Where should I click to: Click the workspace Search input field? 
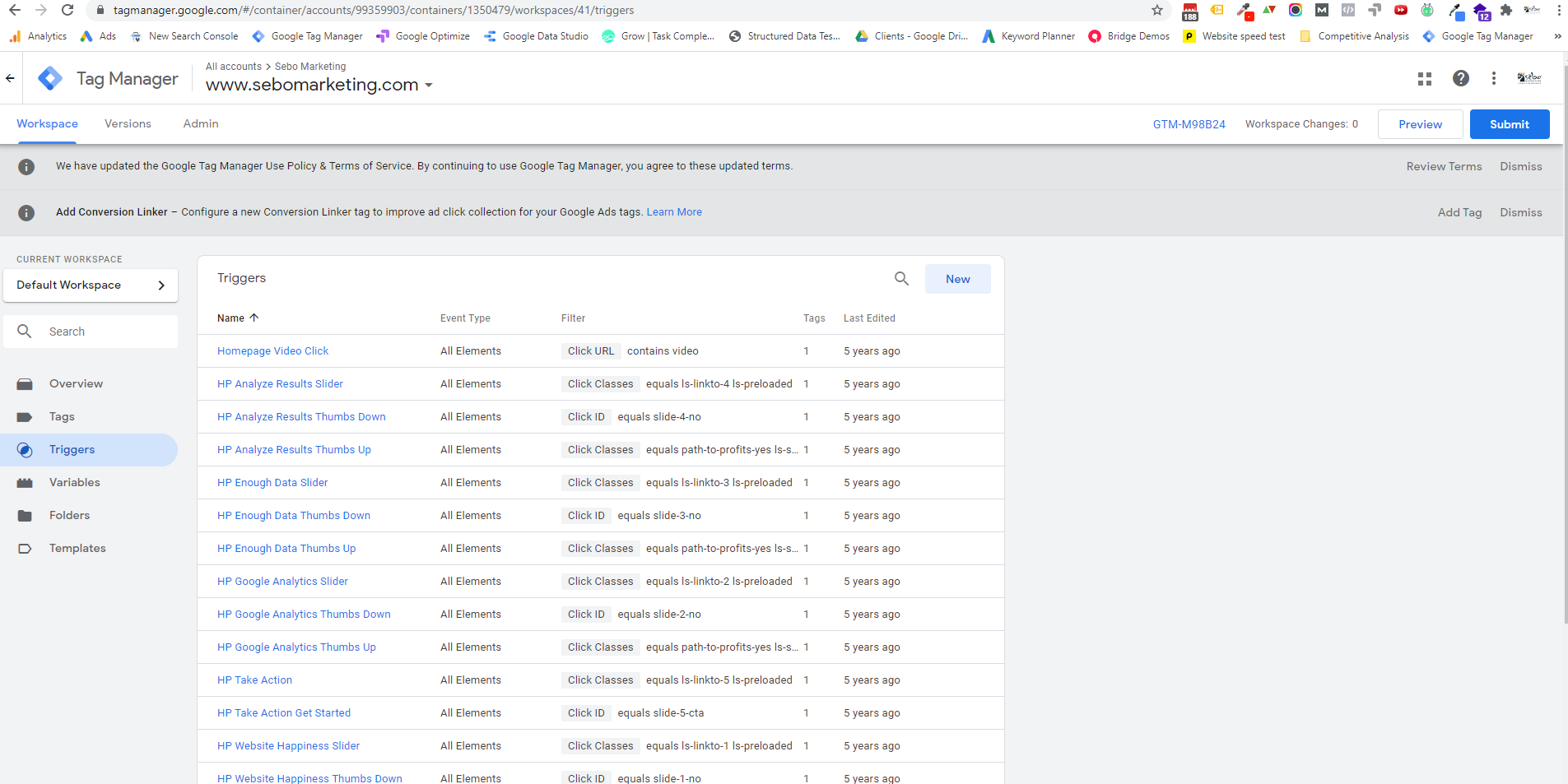107,332
